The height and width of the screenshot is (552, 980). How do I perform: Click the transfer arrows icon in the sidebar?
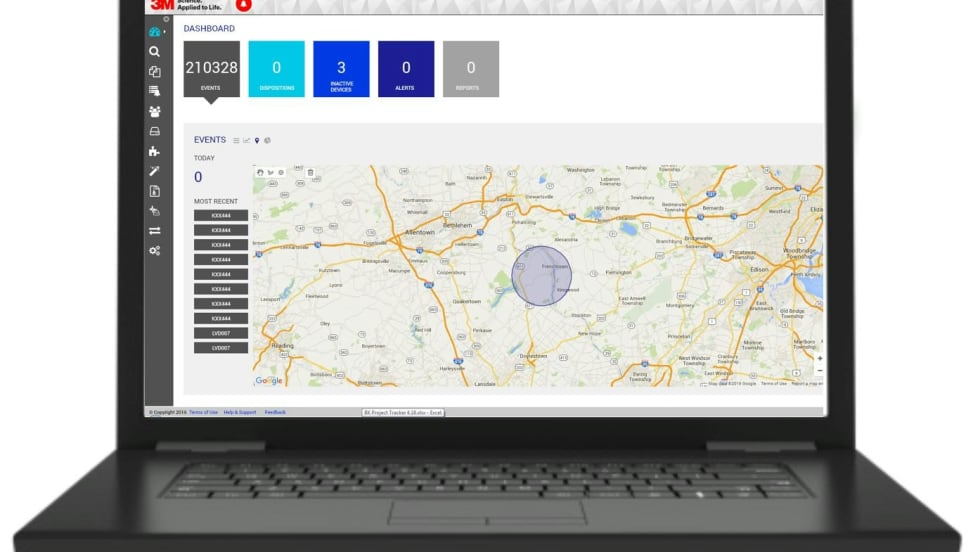click(x=154, y=231)
